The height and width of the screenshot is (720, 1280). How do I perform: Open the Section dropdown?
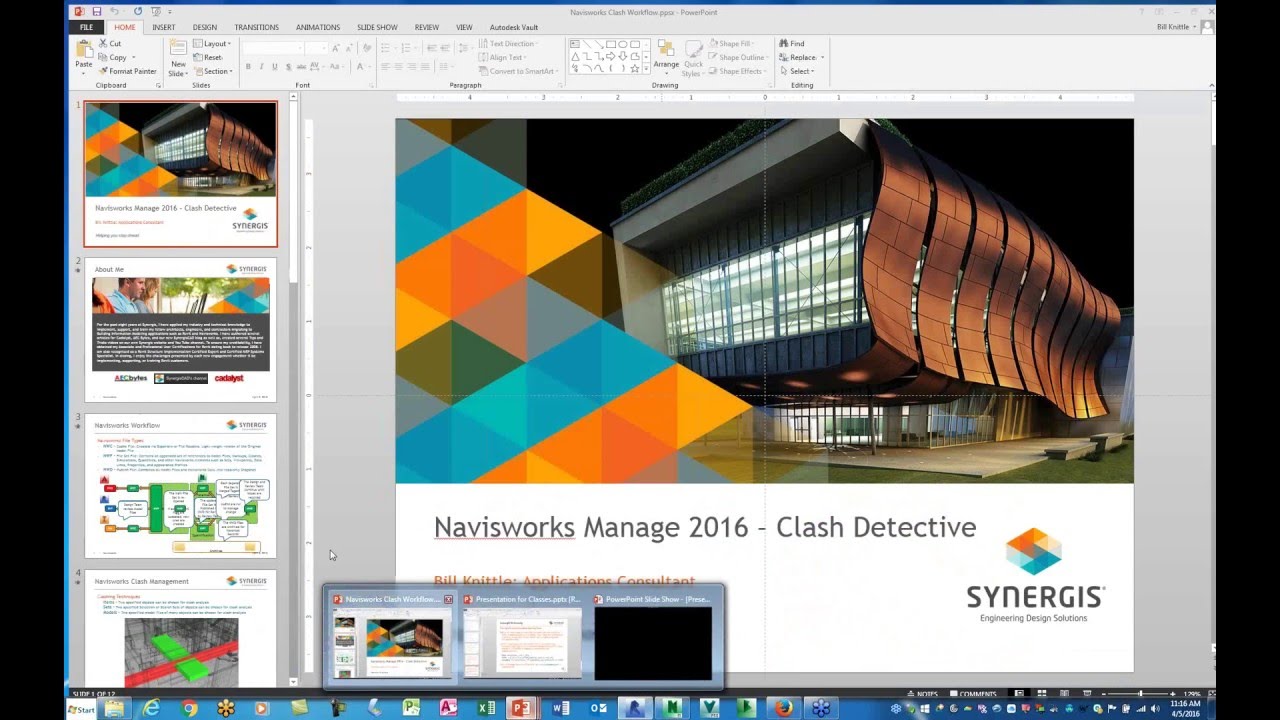pos(213,71)
